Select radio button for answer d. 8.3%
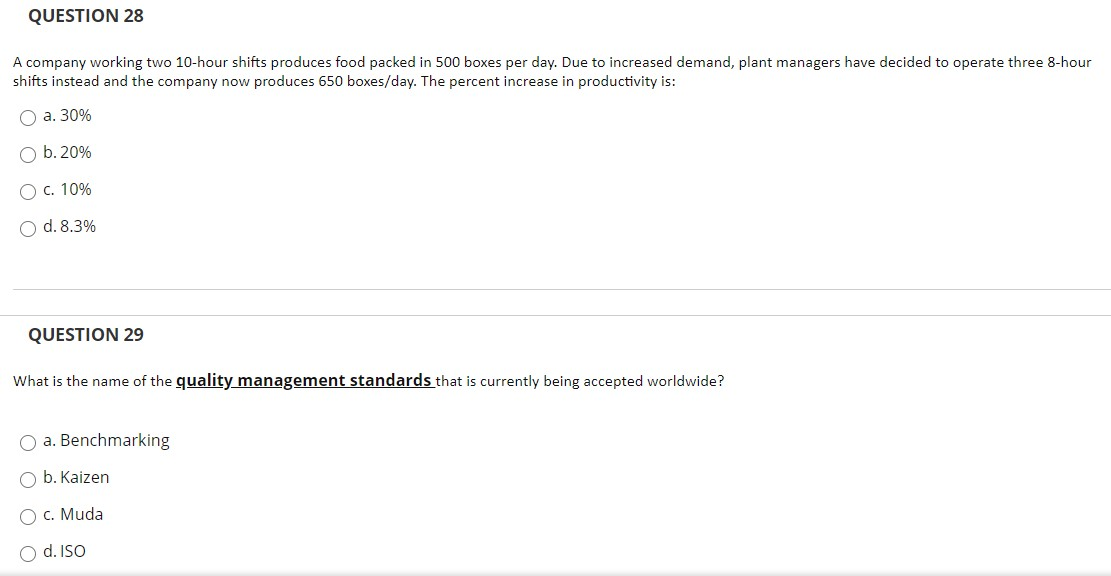 point(28,228)
